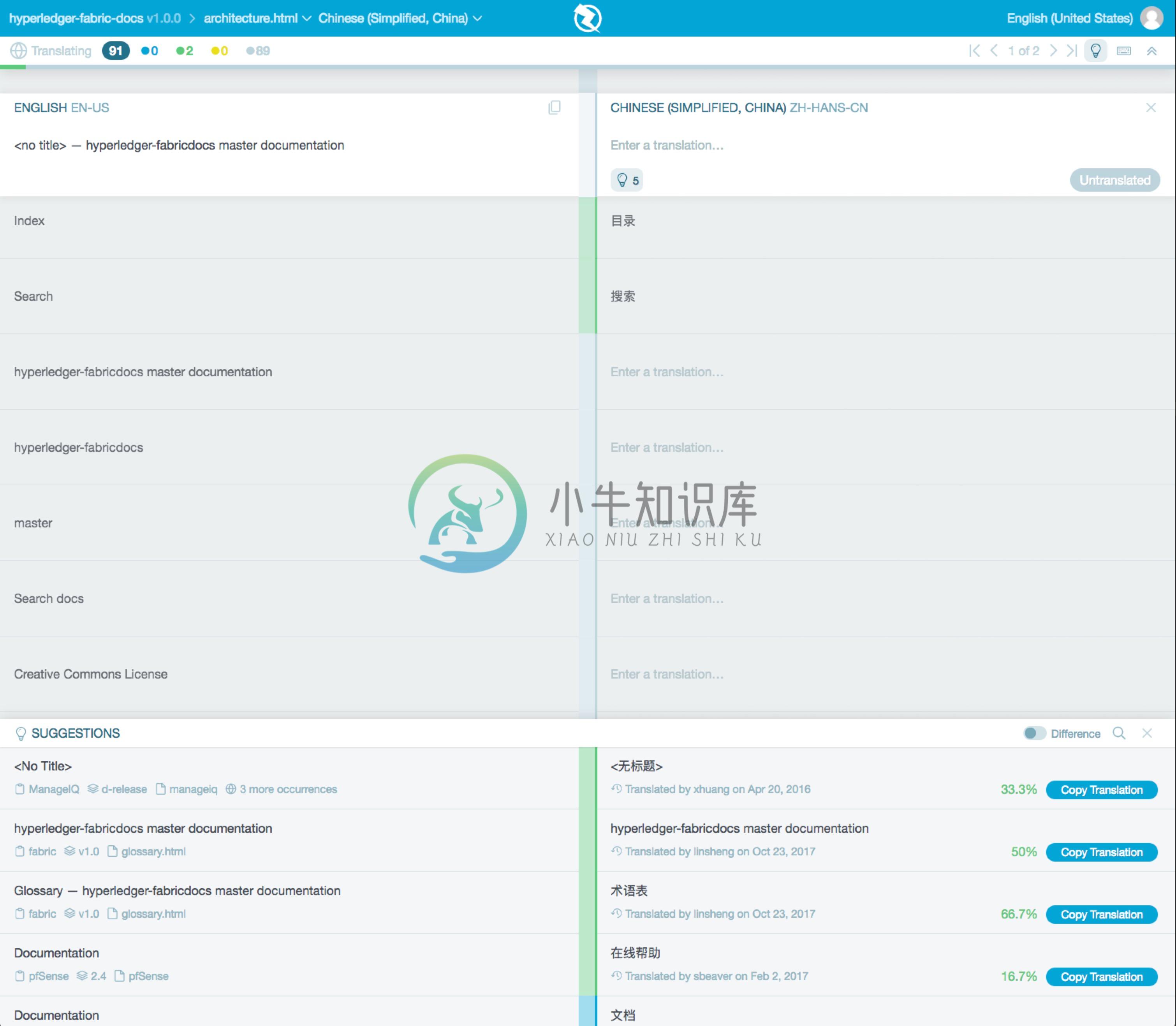Filter approved strings (blue 0)

150,51
